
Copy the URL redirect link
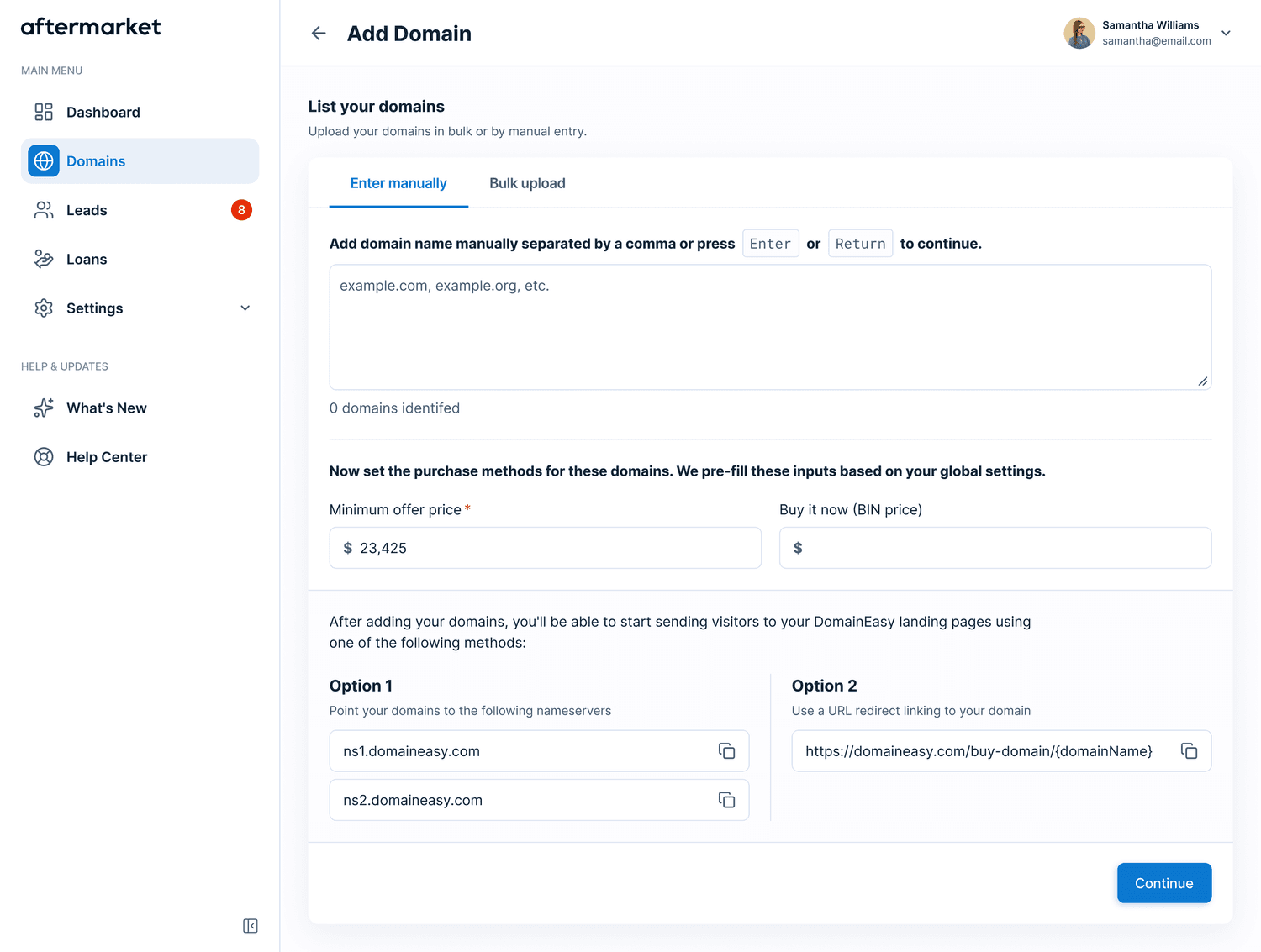[1189, 751]
